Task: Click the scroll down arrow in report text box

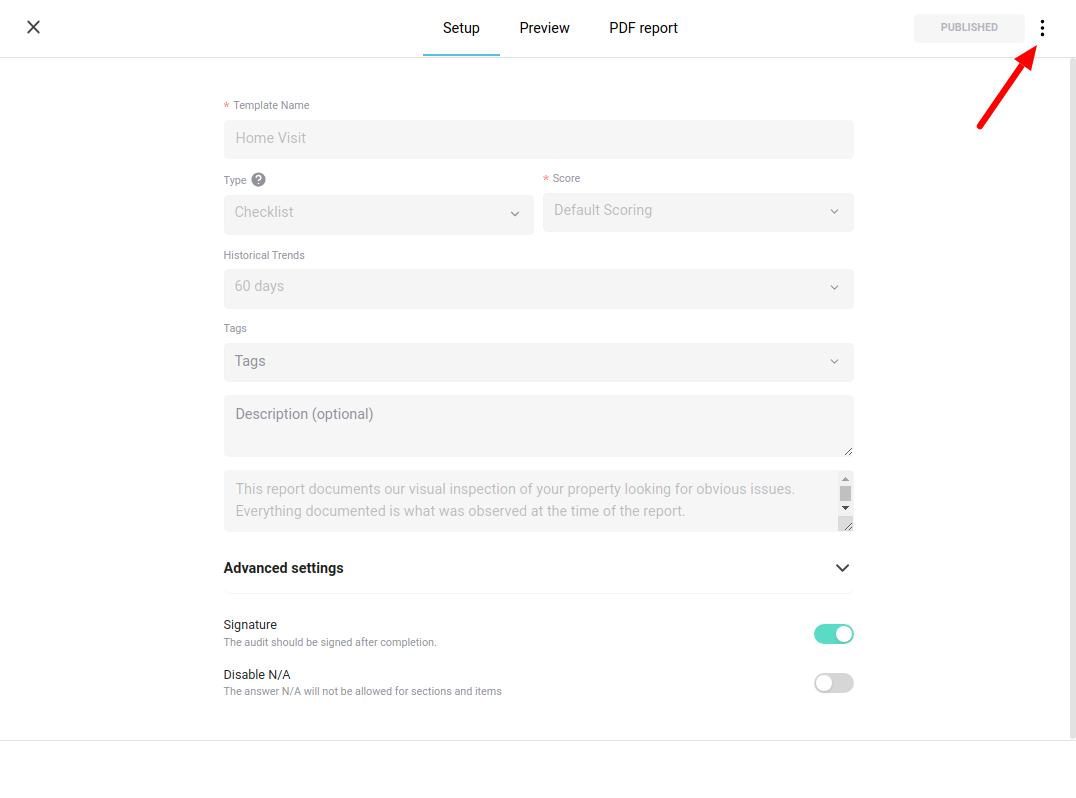Action: pyautogui.click(x=845, y=508)
